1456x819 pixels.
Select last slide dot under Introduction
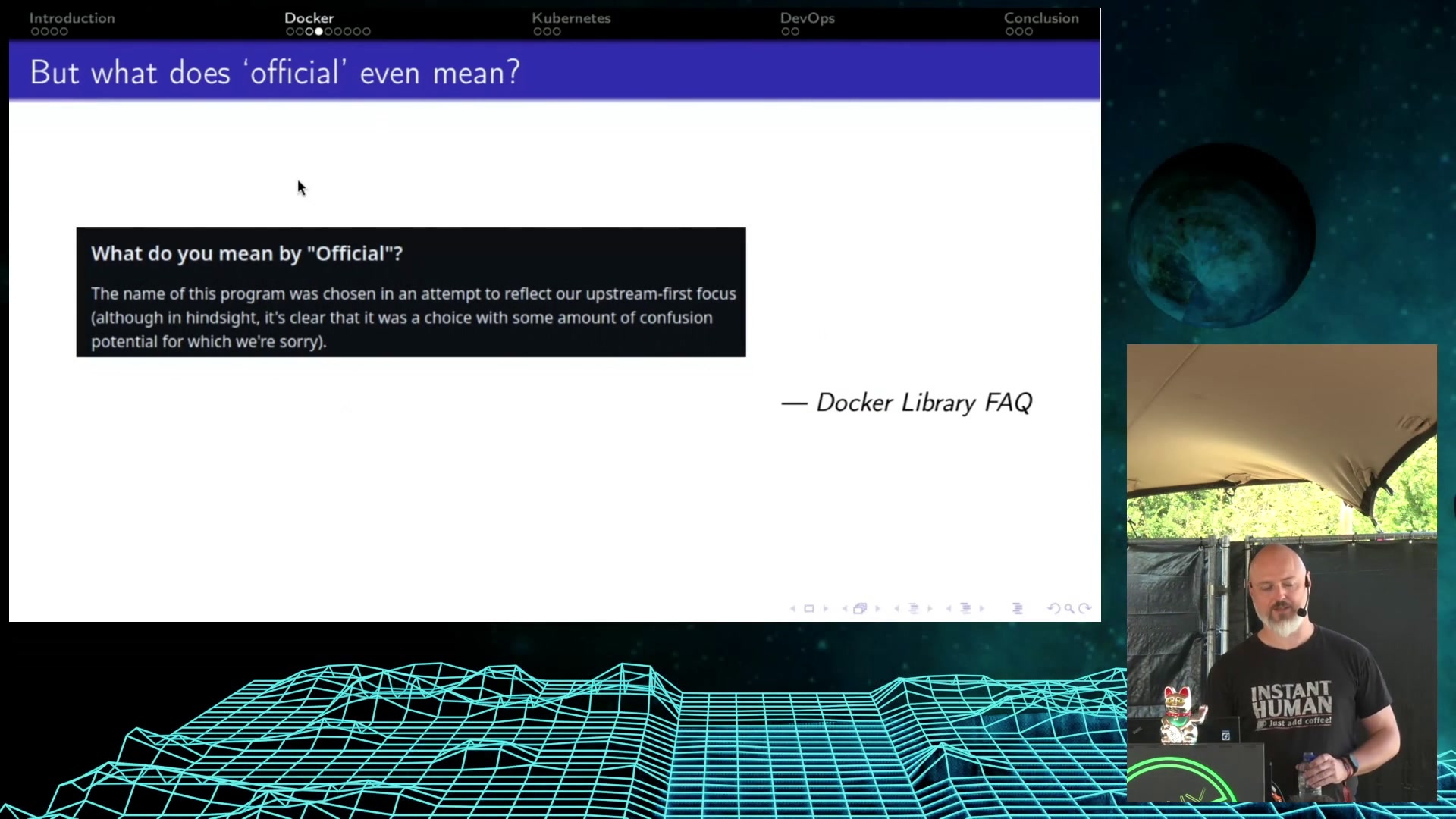[64, 32]
